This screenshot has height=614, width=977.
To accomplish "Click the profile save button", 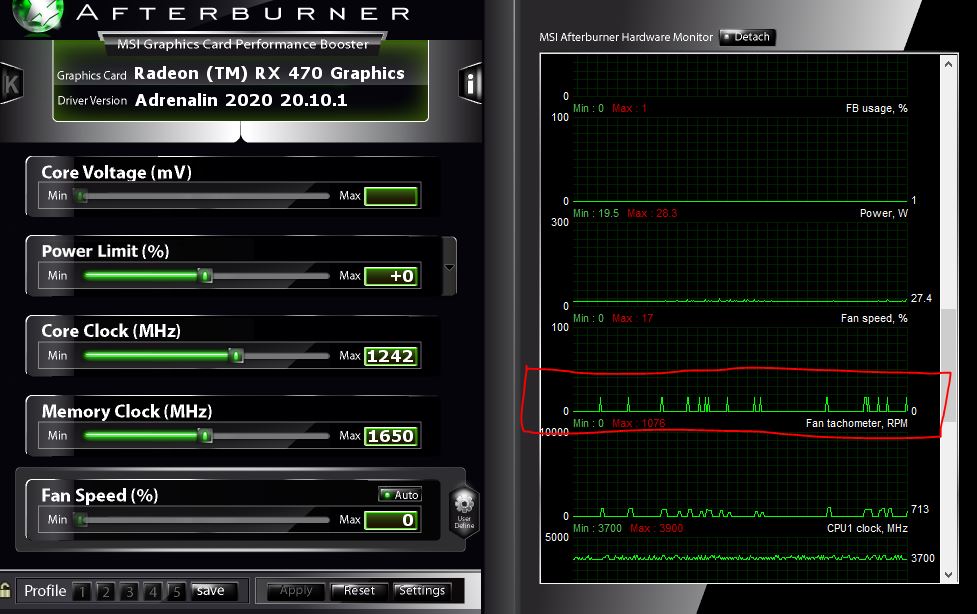I will [214, 591].
